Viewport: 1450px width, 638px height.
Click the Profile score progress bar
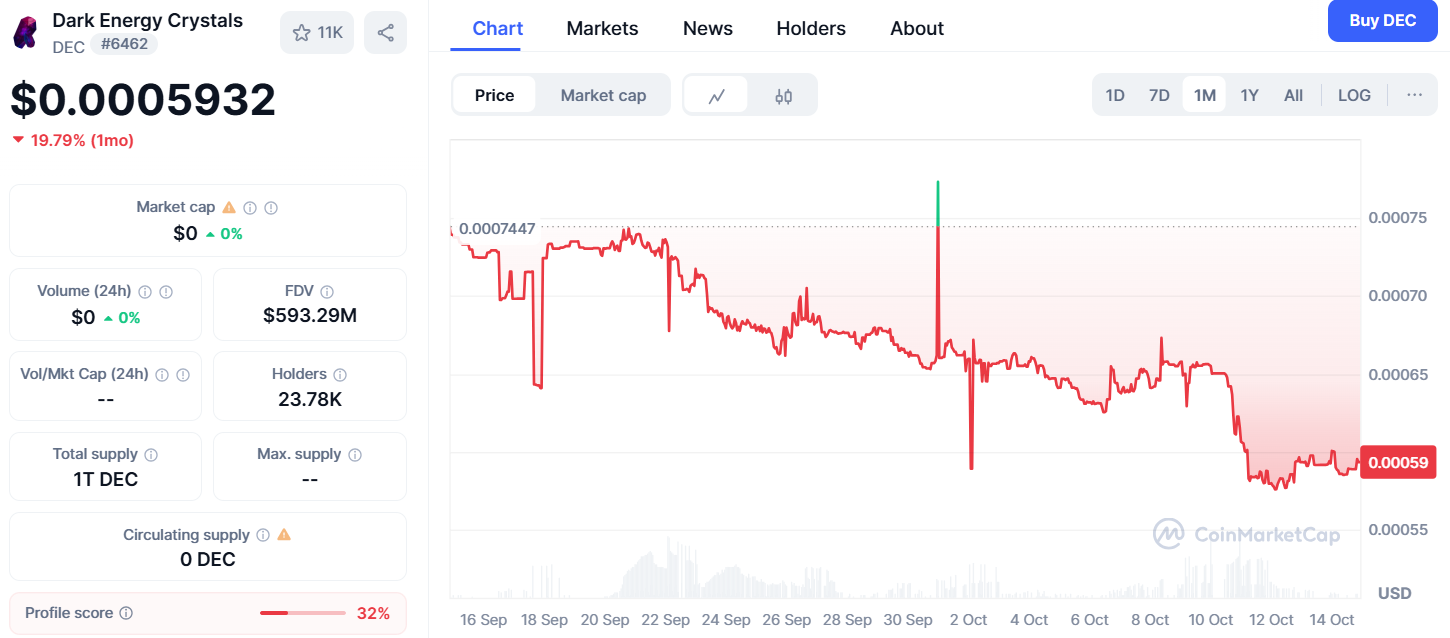[x=302, y=613]
